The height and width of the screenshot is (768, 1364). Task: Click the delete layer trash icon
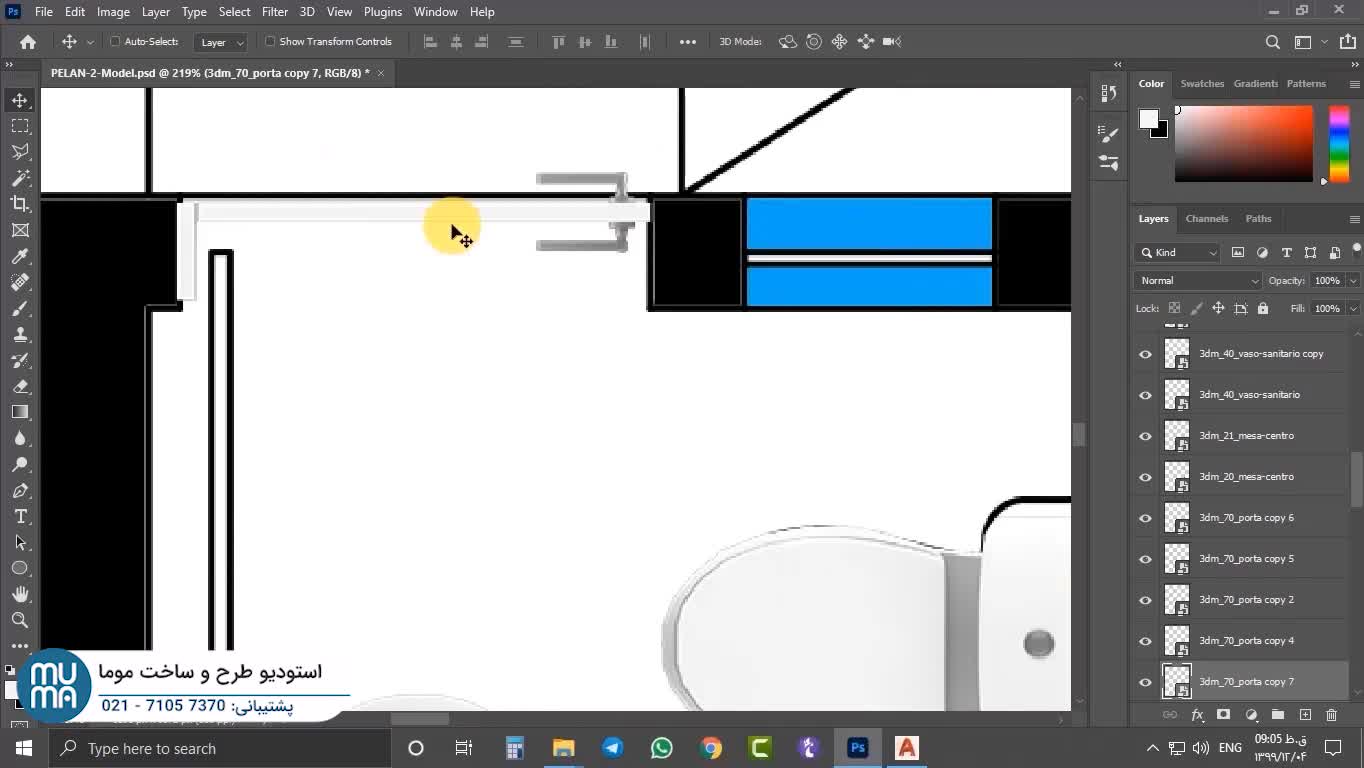(1331, 715)
